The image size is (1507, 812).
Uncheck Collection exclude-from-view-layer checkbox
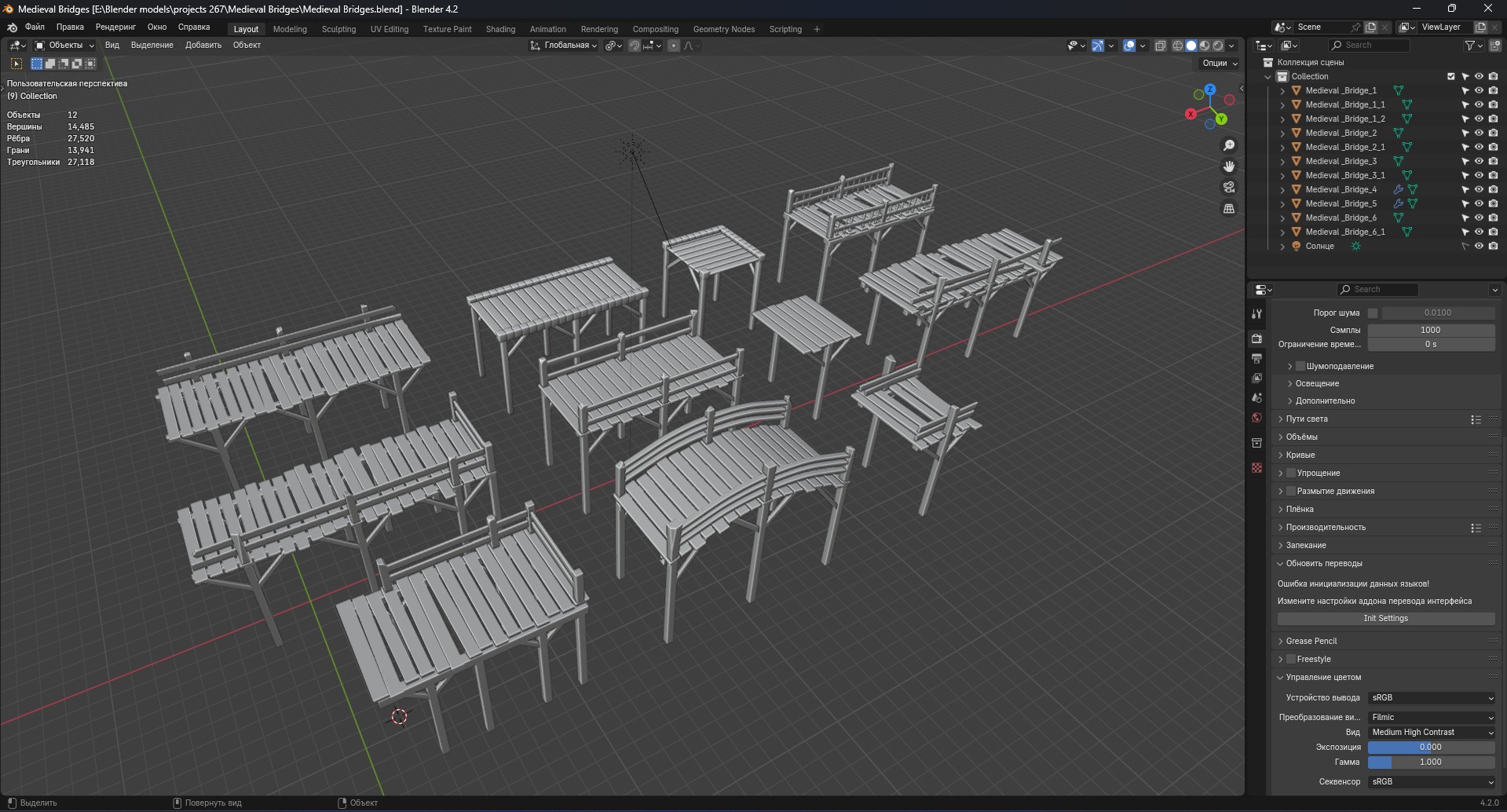click(1451, 76)
